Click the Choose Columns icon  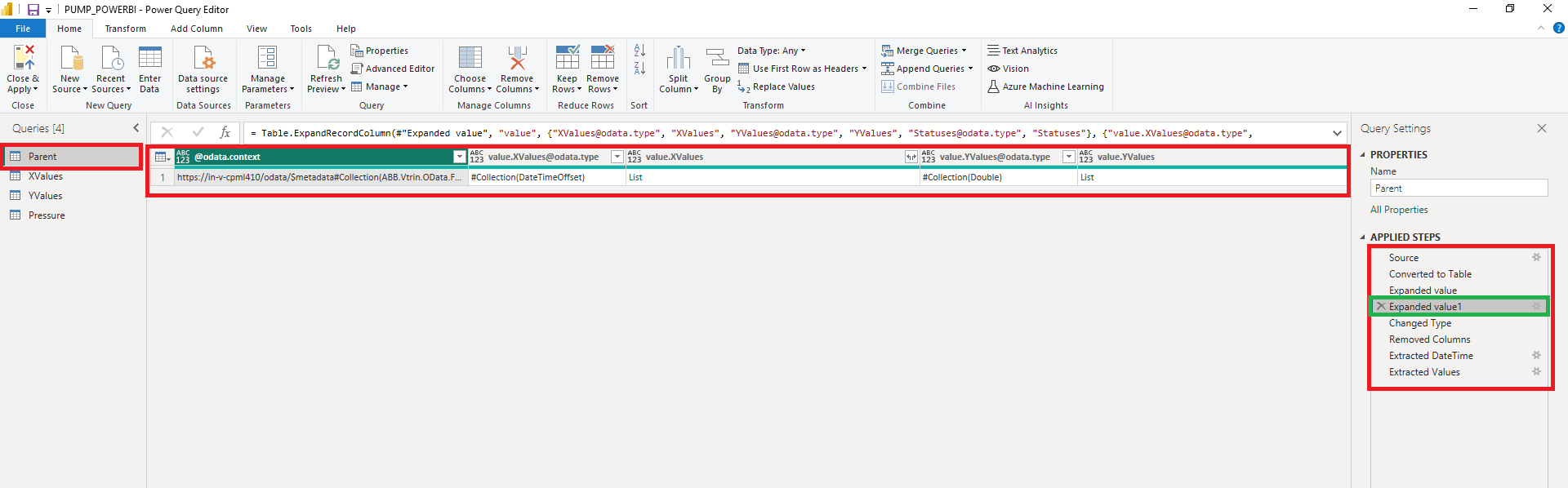pyautogui.click(x=470, y=58)
